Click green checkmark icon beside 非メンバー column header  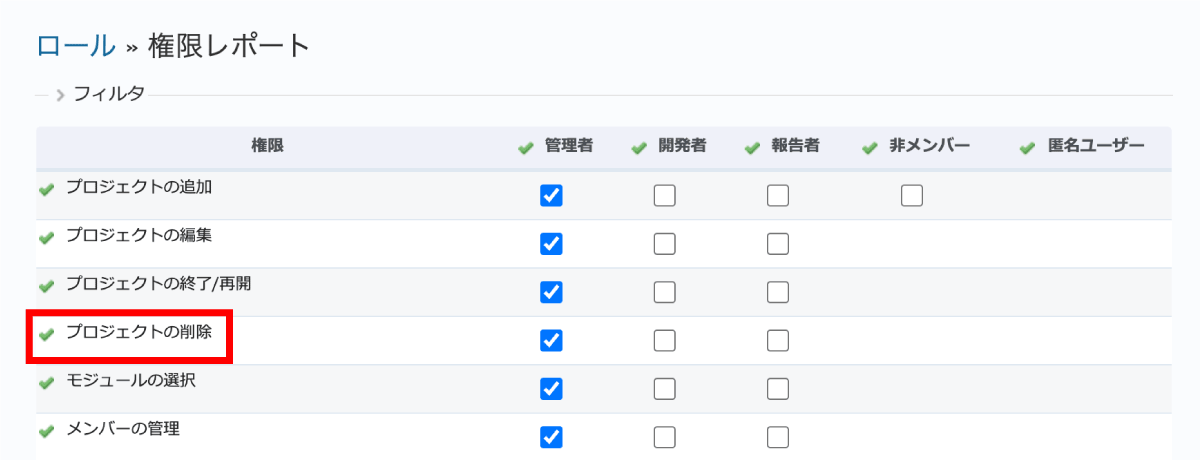coord(870,148)
